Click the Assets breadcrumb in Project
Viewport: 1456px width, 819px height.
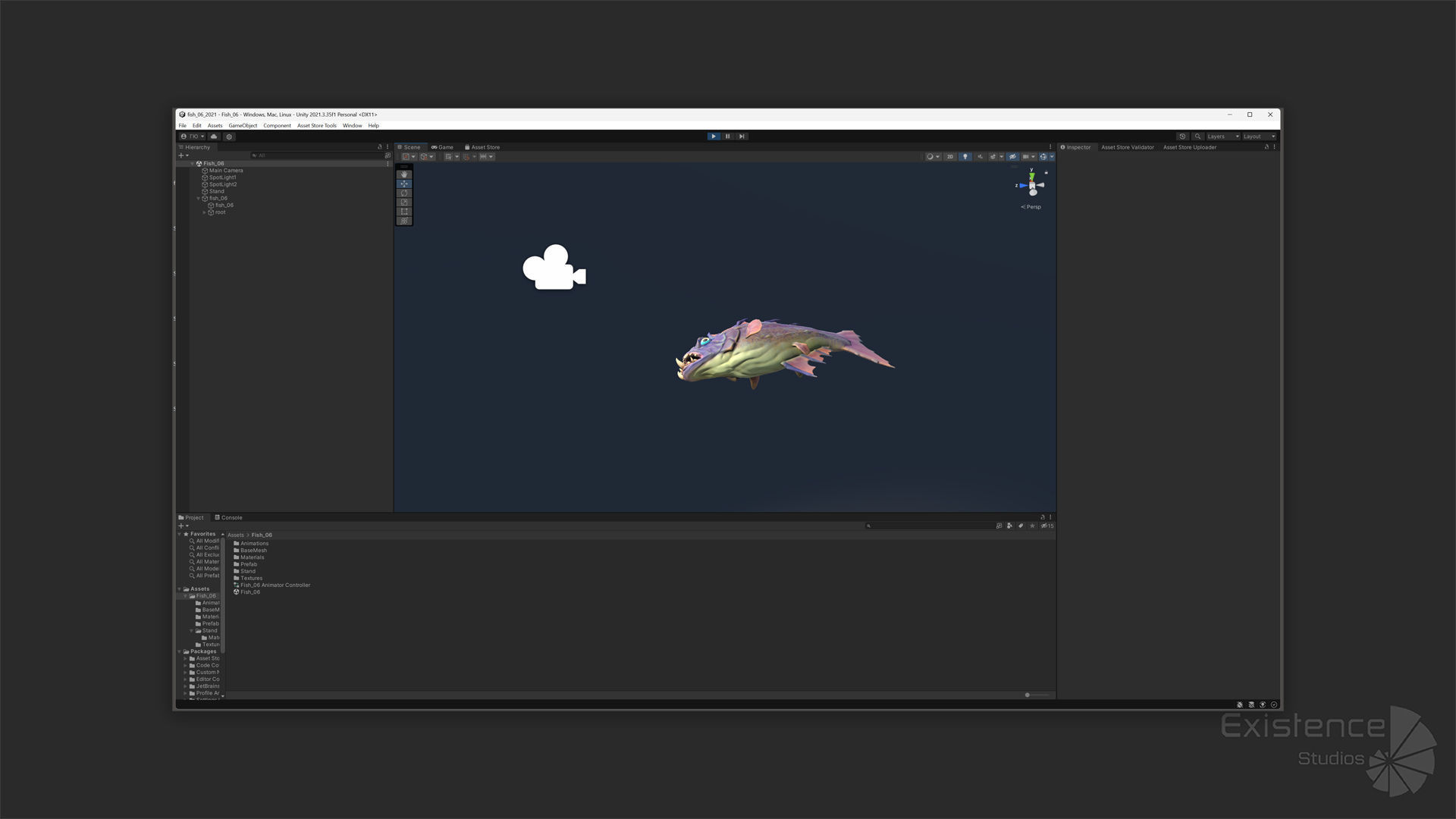pyautogui.click(x=236, y=535)
